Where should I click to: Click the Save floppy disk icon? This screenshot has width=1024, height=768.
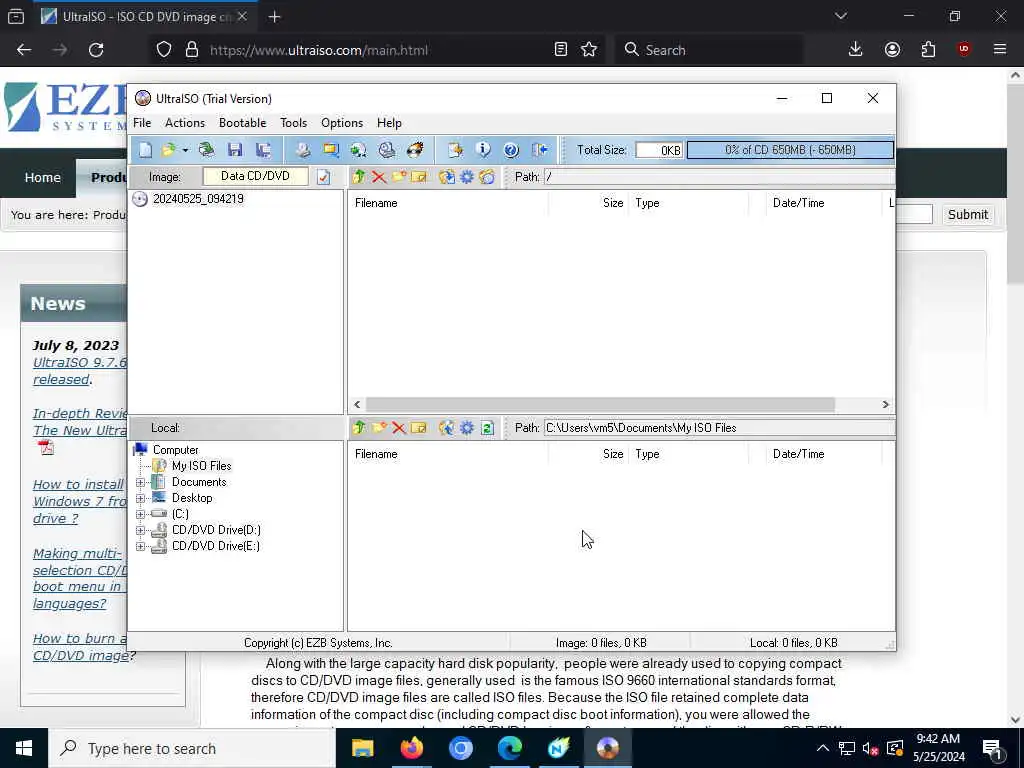[235, 150]
